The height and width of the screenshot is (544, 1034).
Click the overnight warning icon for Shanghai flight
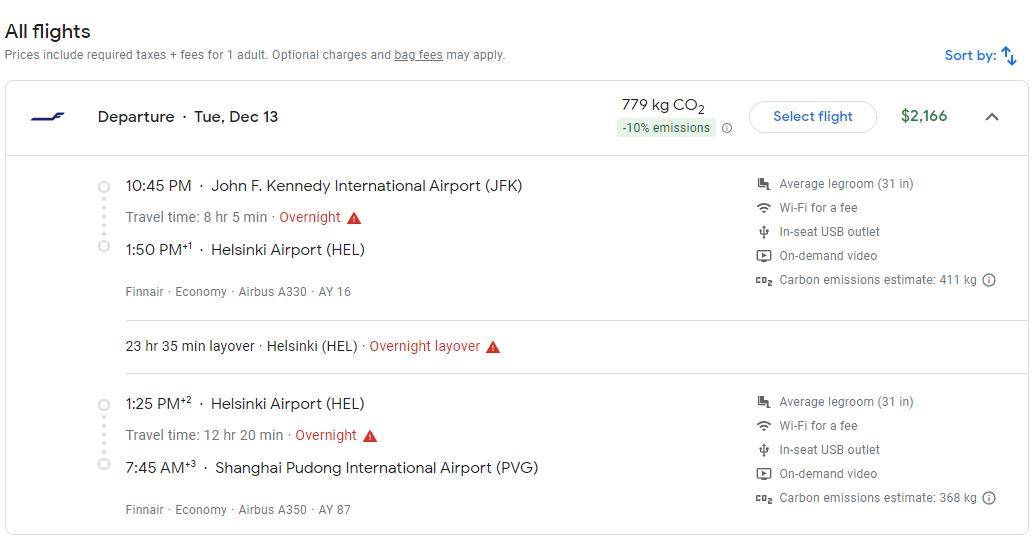pyautogui.click(x=370, y=436)
